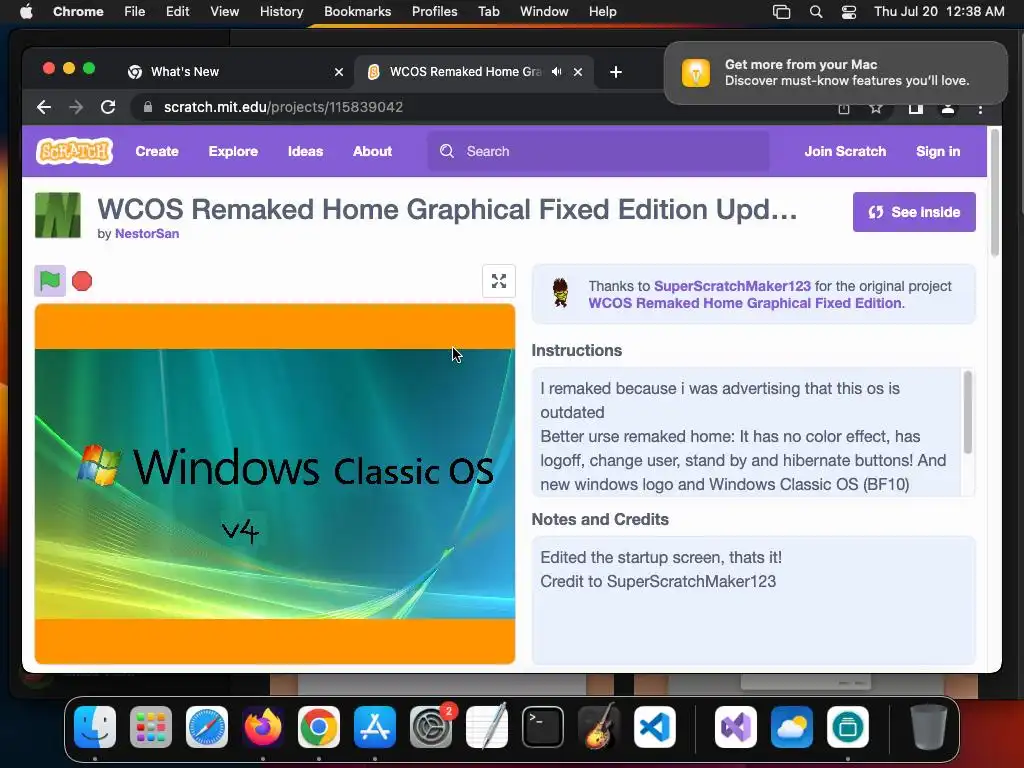Open the Chrome menu in menu bar
This screenshot has height=768, width=1024.
point(78,12)
